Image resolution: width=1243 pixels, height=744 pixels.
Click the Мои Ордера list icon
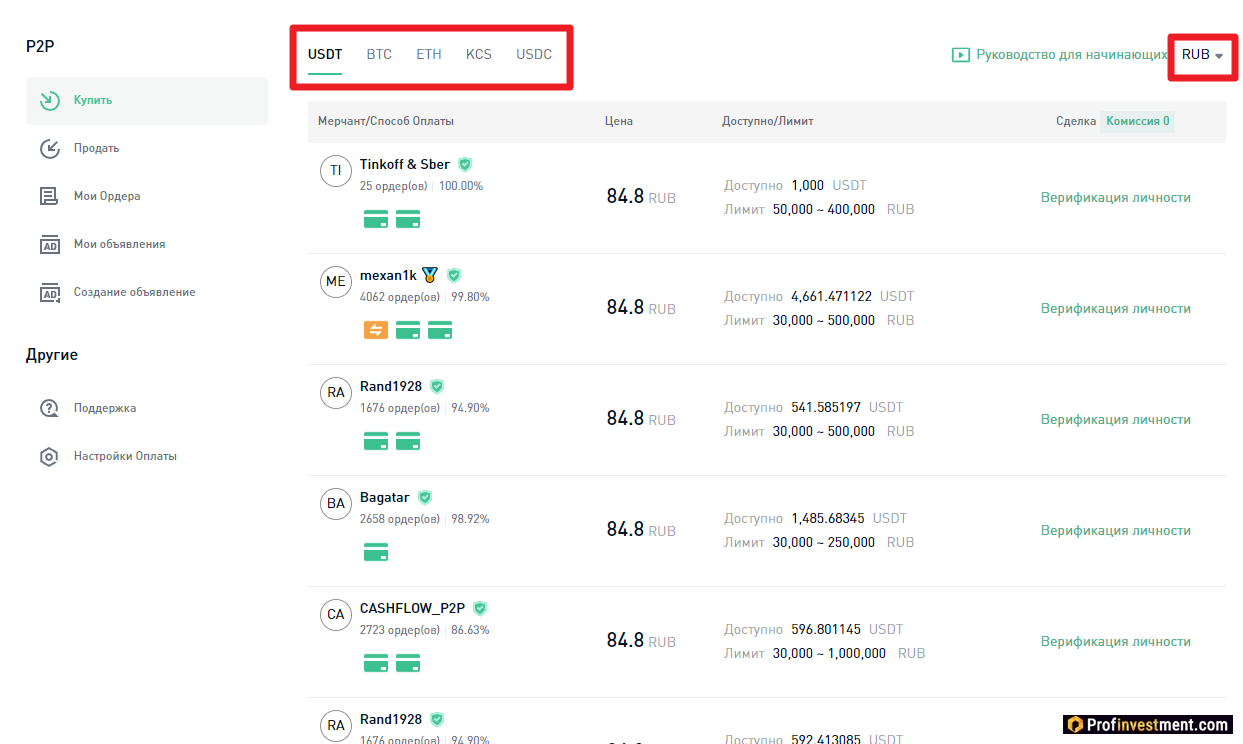(50, 197)
